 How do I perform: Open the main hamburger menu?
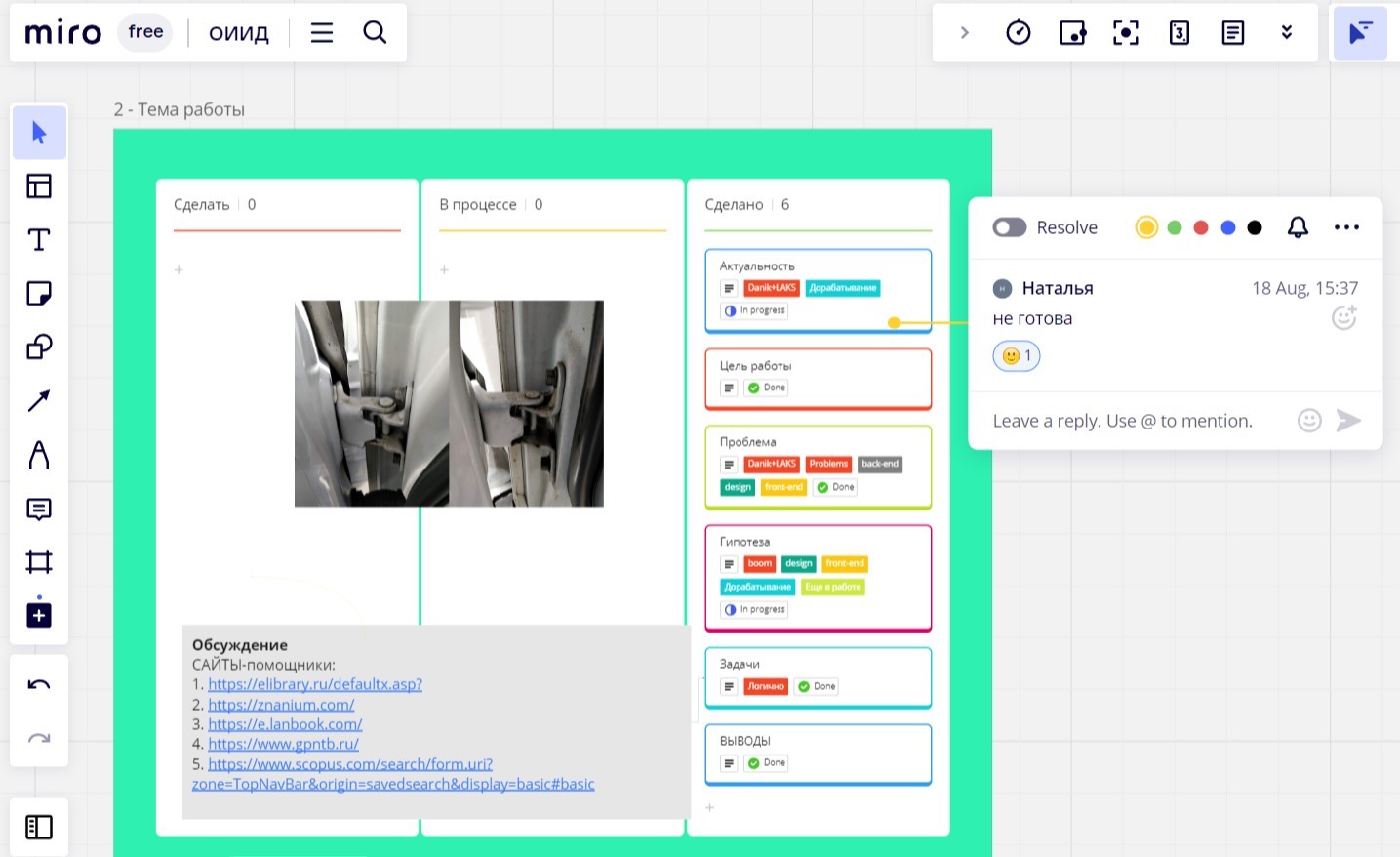pos(322,33)
